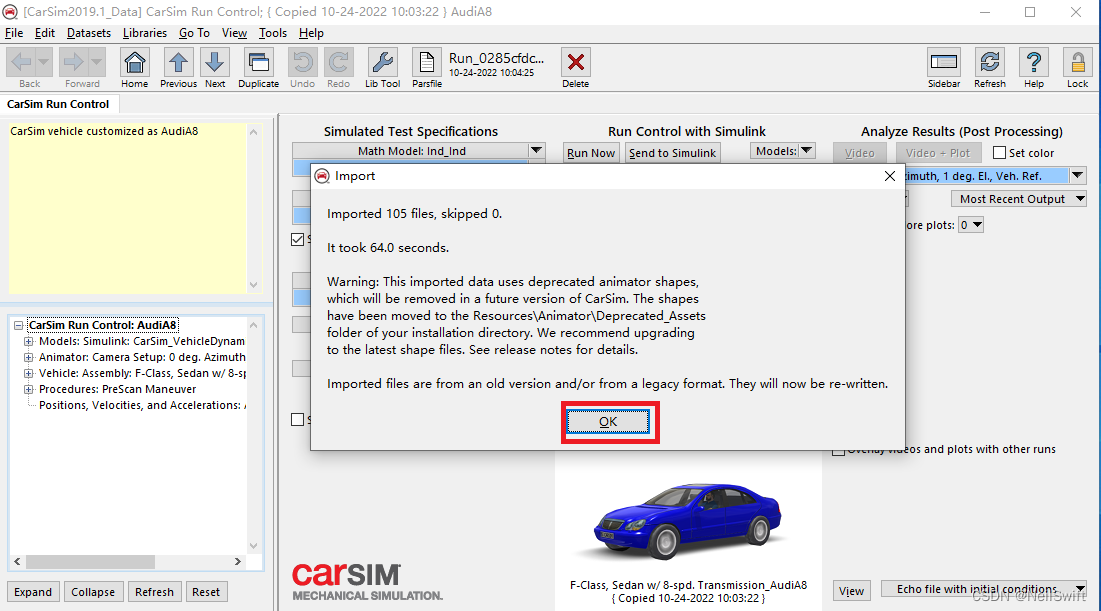This screenshot has height=611, width=1101.
Task: Open the Parsfile document icon
Action: tap(427, 63)
